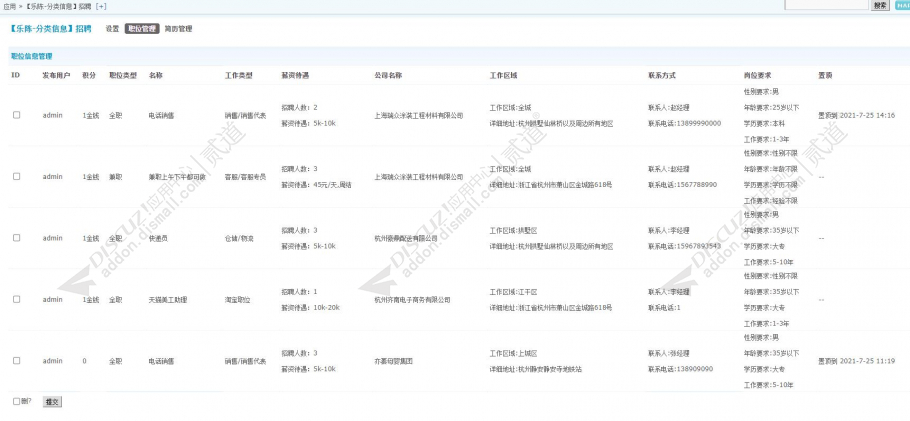Click the 工作区域:江干区 text
The image size is (910, 421).
(x=514, y=292)
